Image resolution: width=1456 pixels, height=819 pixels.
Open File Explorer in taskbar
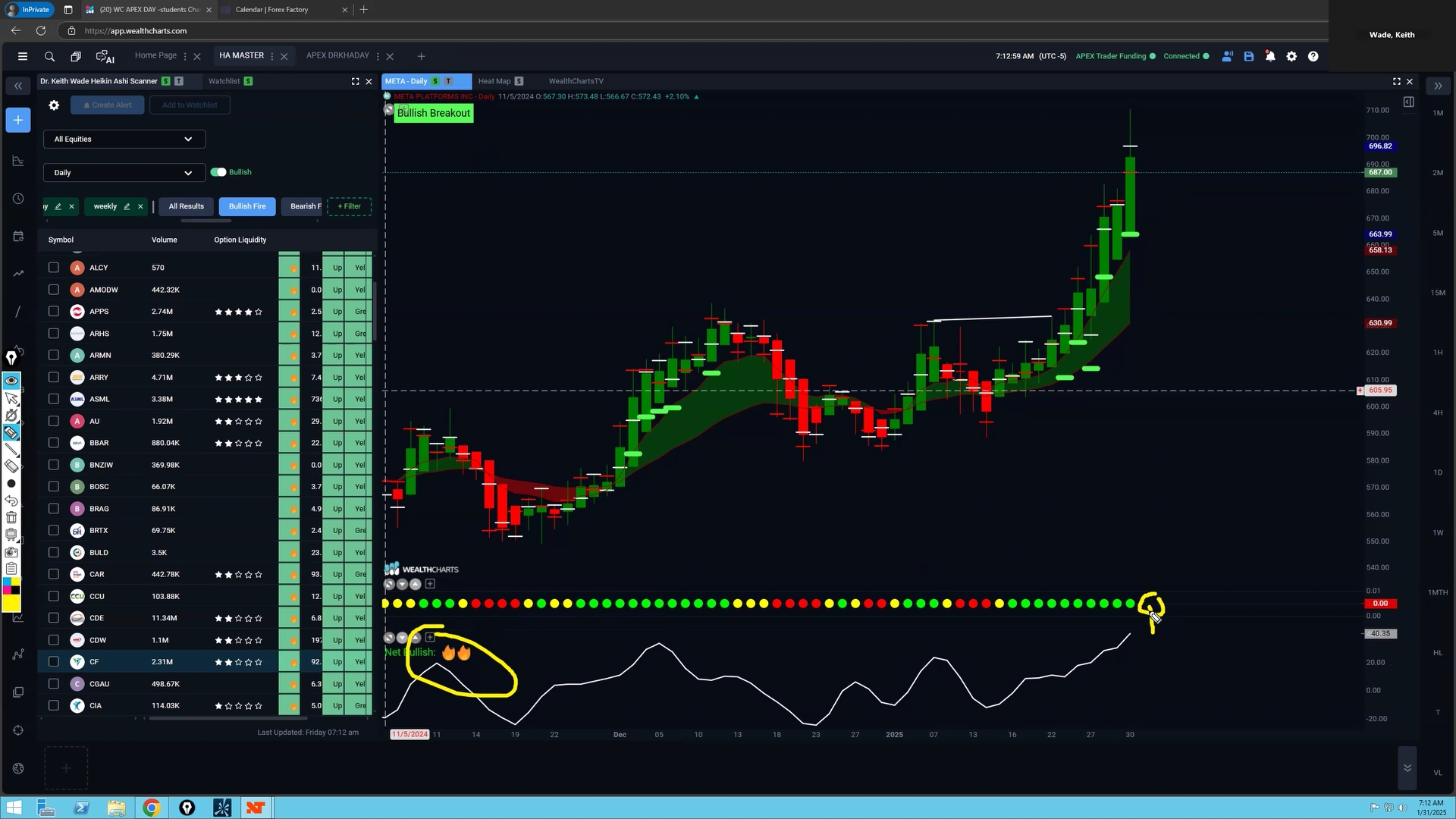click(116, 808)
